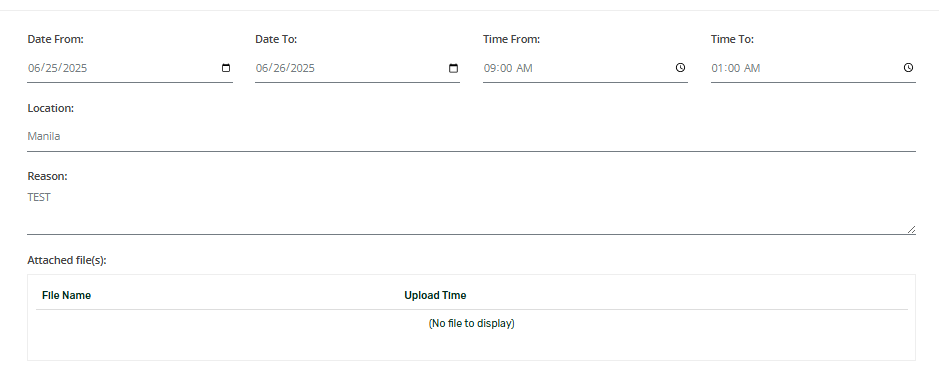
Task: Select the month segment in Date From
Action: 34,68
